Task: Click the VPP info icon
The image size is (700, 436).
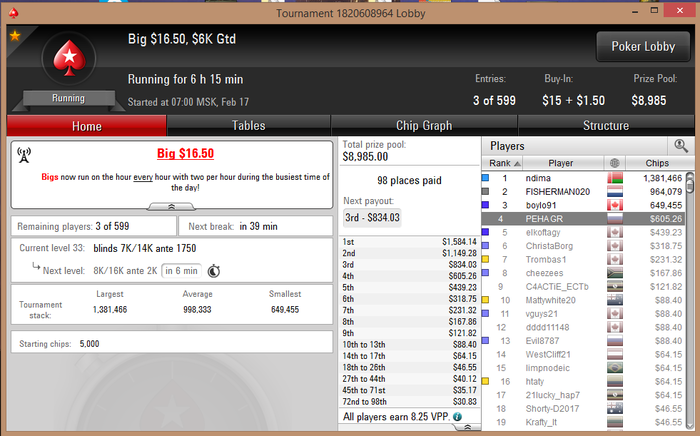Action: 458,416
